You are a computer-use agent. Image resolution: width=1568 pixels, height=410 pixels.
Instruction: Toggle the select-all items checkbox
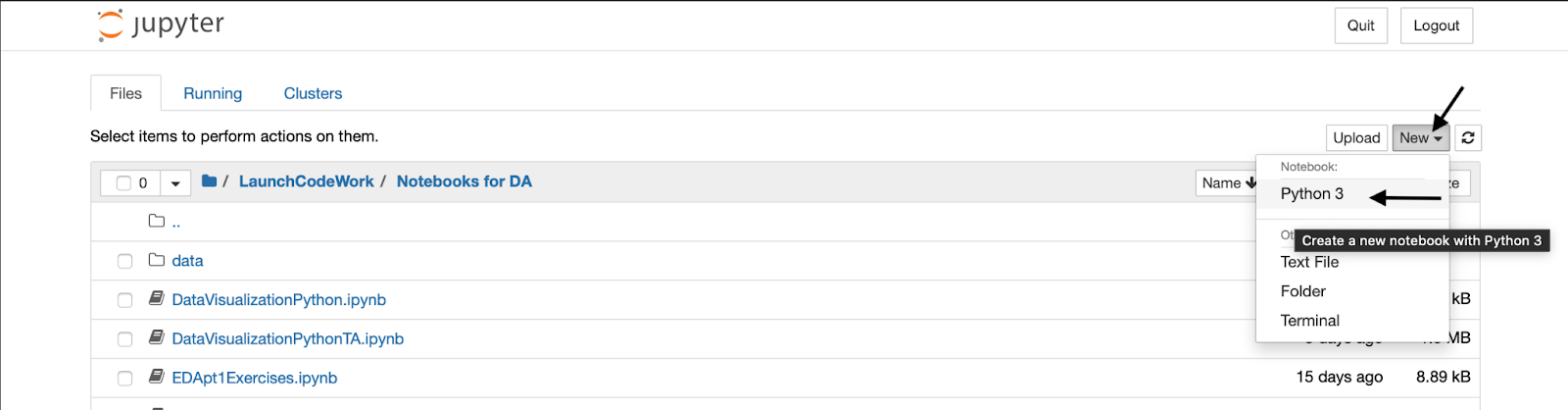[123, 183]
